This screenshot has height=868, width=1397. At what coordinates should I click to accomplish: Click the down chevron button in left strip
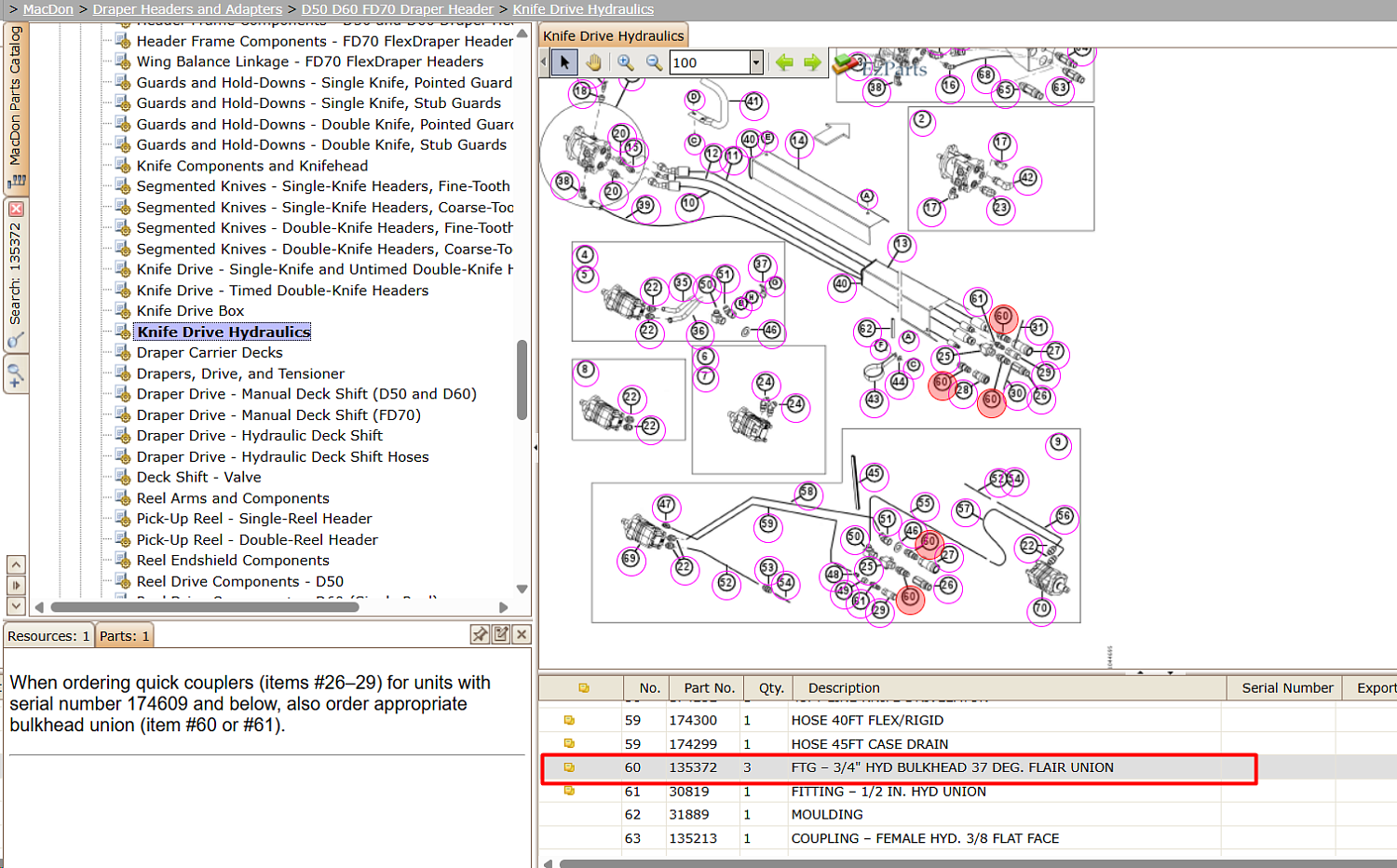(16, 605)
